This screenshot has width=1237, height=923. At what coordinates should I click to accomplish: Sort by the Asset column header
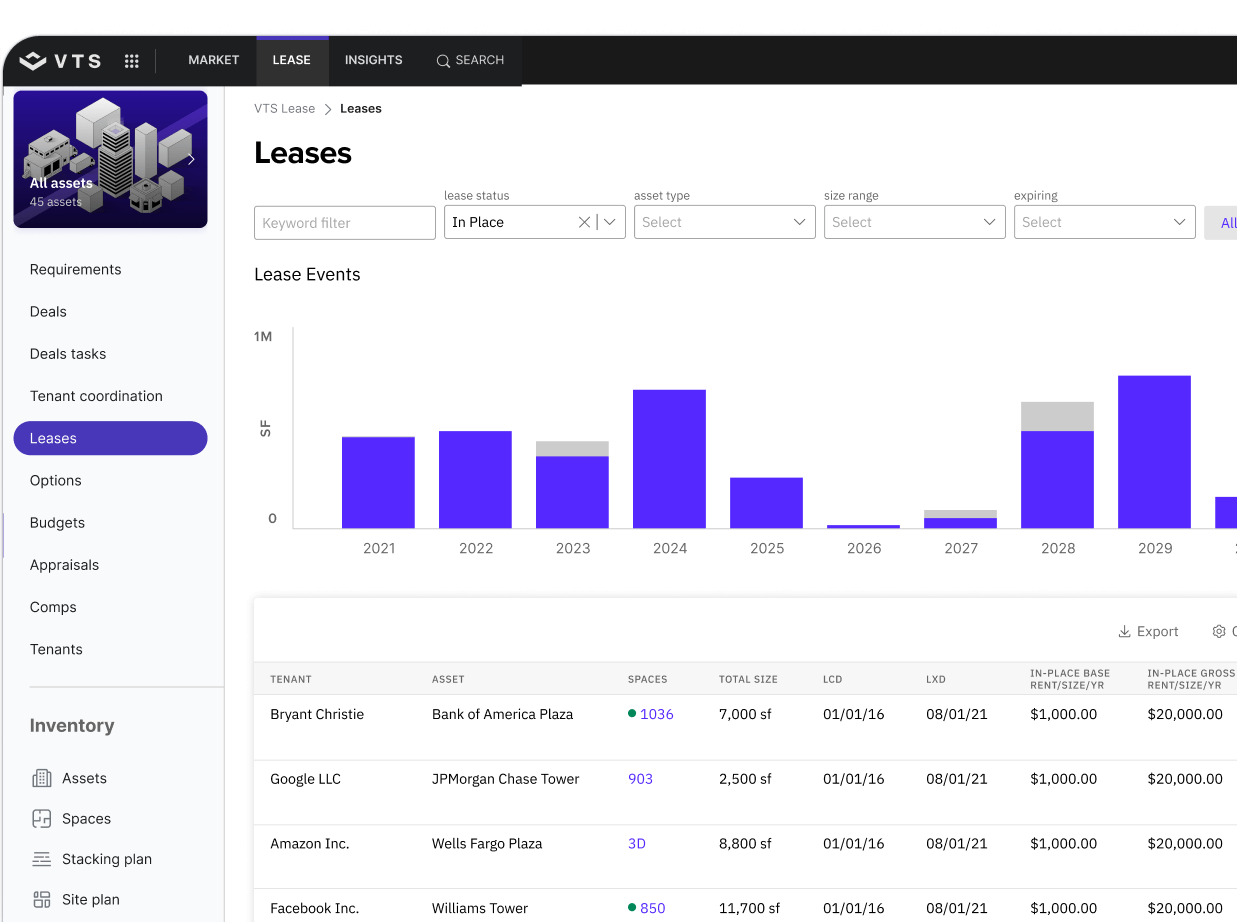click(448, 679)
